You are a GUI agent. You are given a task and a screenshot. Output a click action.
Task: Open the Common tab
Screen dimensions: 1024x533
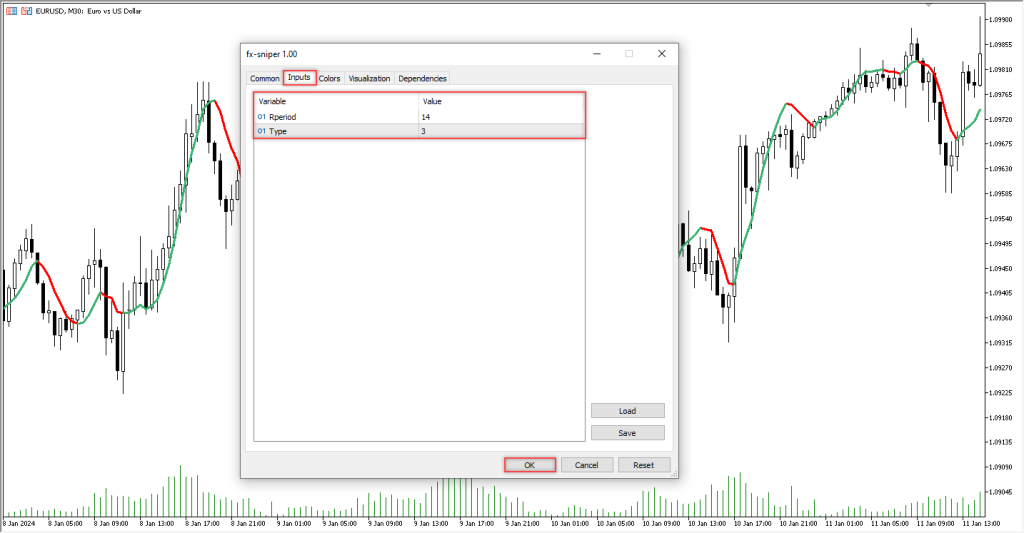point(264,78)
